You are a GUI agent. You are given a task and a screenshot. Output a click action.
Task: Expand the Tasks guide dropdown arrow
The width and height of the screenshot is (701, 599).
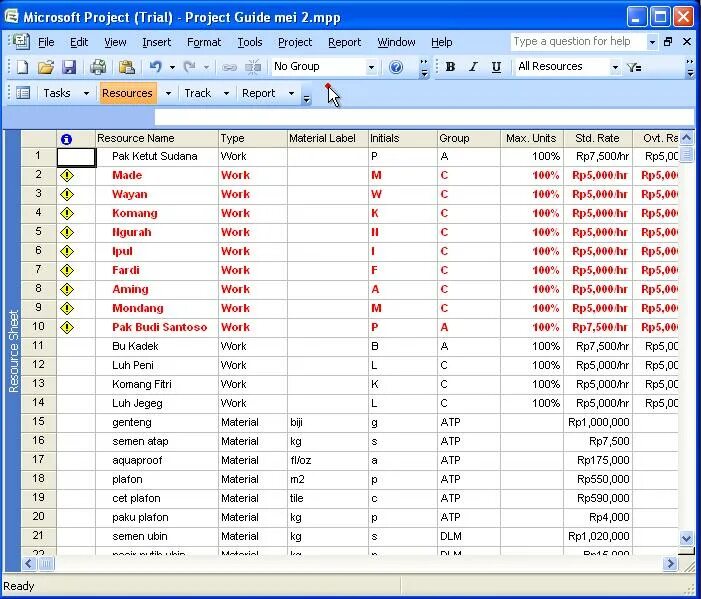(x=86, y=93)
